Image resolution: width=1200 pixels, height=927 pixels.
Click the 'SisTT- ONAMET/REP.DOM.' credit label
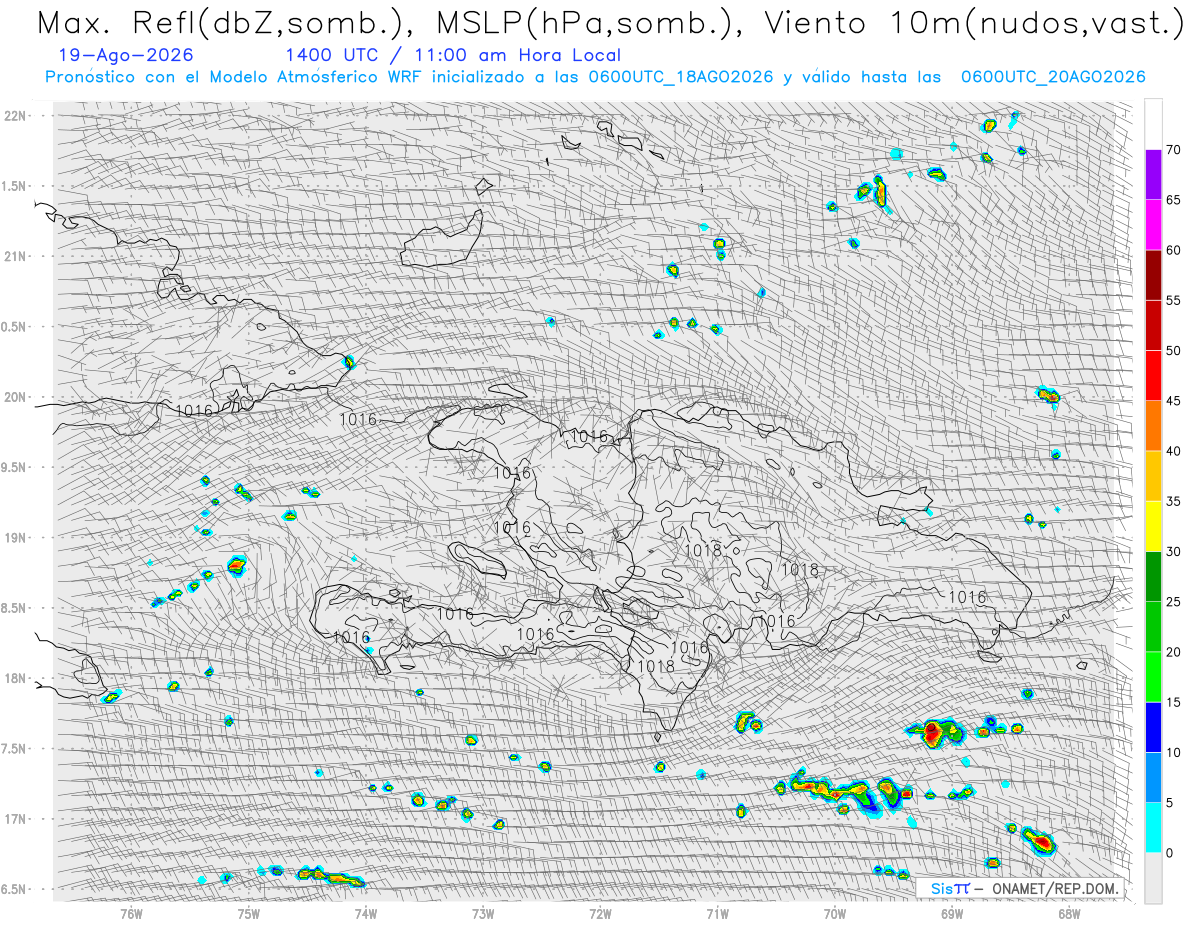click(x=1021, y=888)
